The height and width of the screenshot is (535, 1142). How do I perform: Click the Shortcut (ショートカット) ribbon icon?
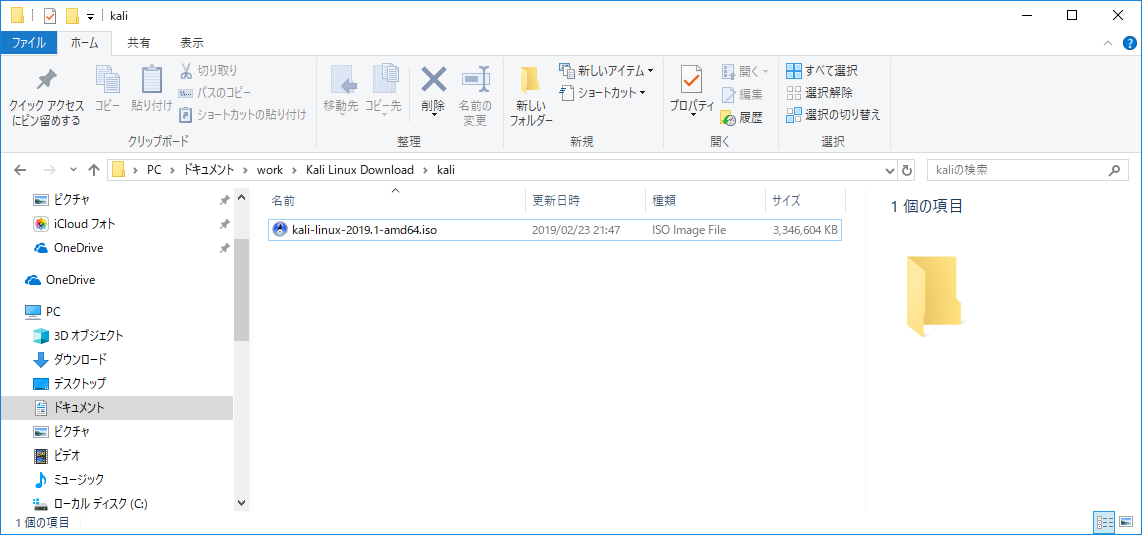567,92
